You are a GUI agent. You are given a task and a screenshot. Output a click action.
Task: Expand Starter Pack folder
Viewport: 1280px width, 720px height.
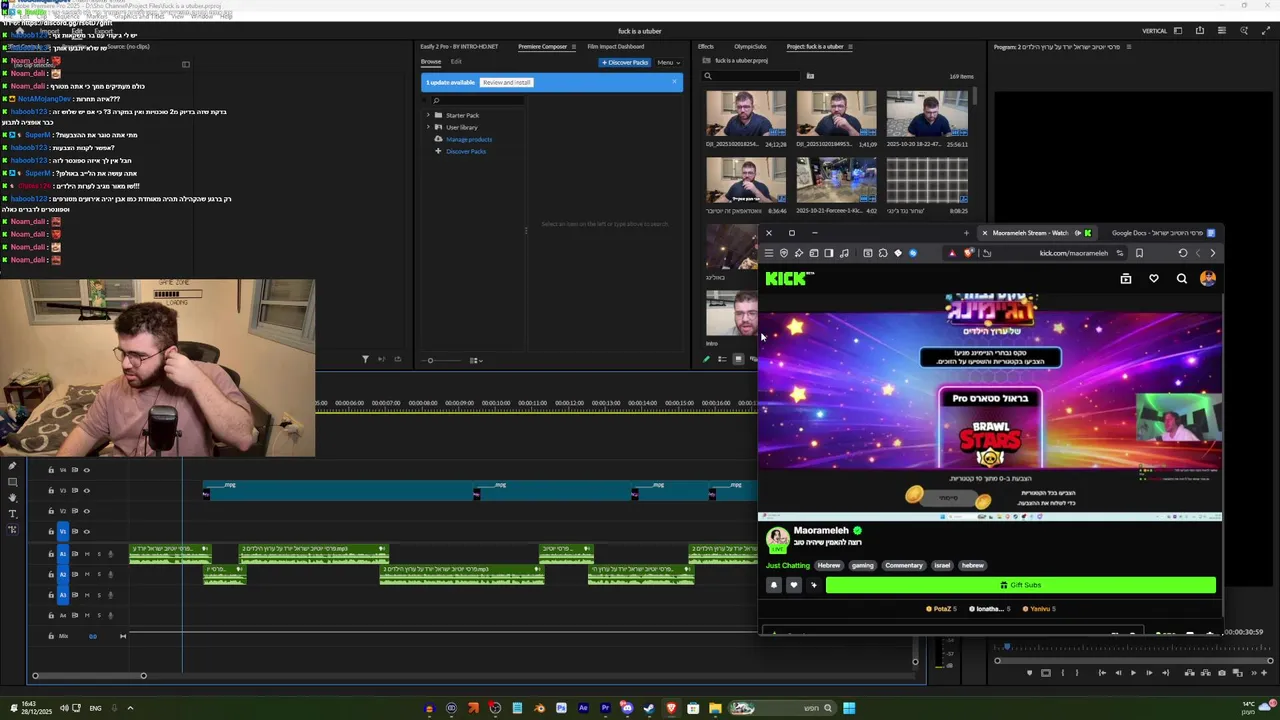click(x=429, y=115)
